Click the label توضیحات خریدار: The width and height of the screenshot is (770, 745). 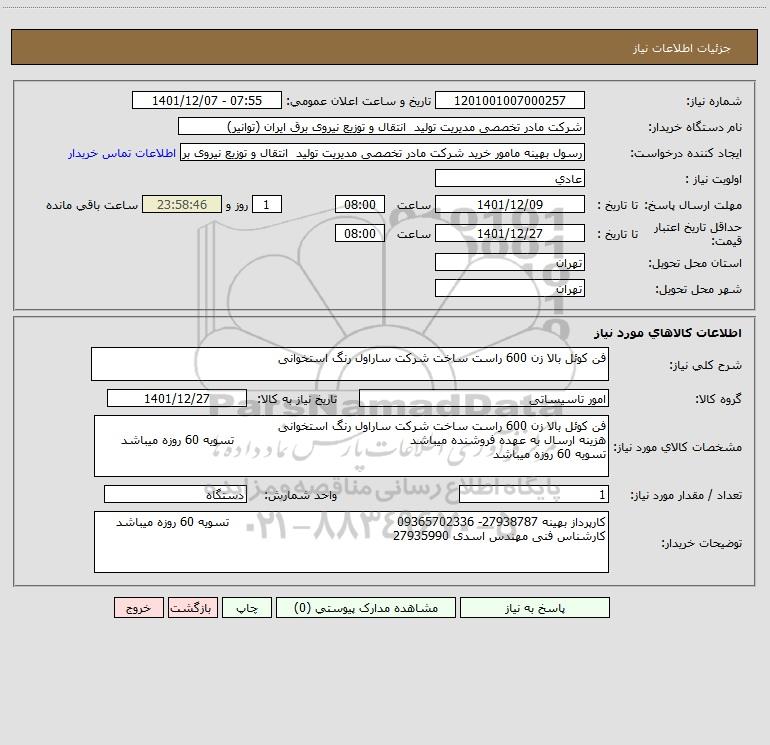click(x=701, y=543)
